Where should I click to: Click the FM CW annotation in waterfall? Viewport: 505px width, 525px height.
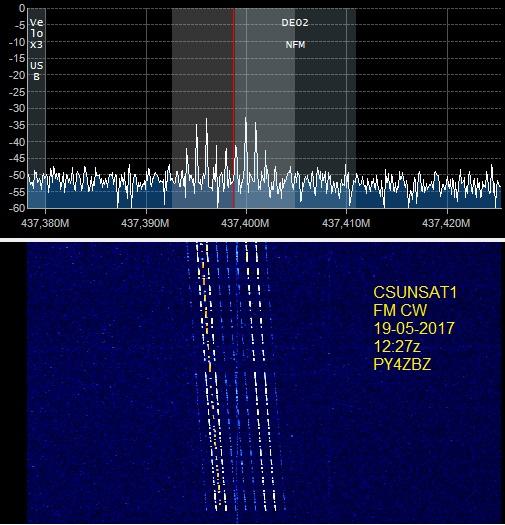(400, 310)
